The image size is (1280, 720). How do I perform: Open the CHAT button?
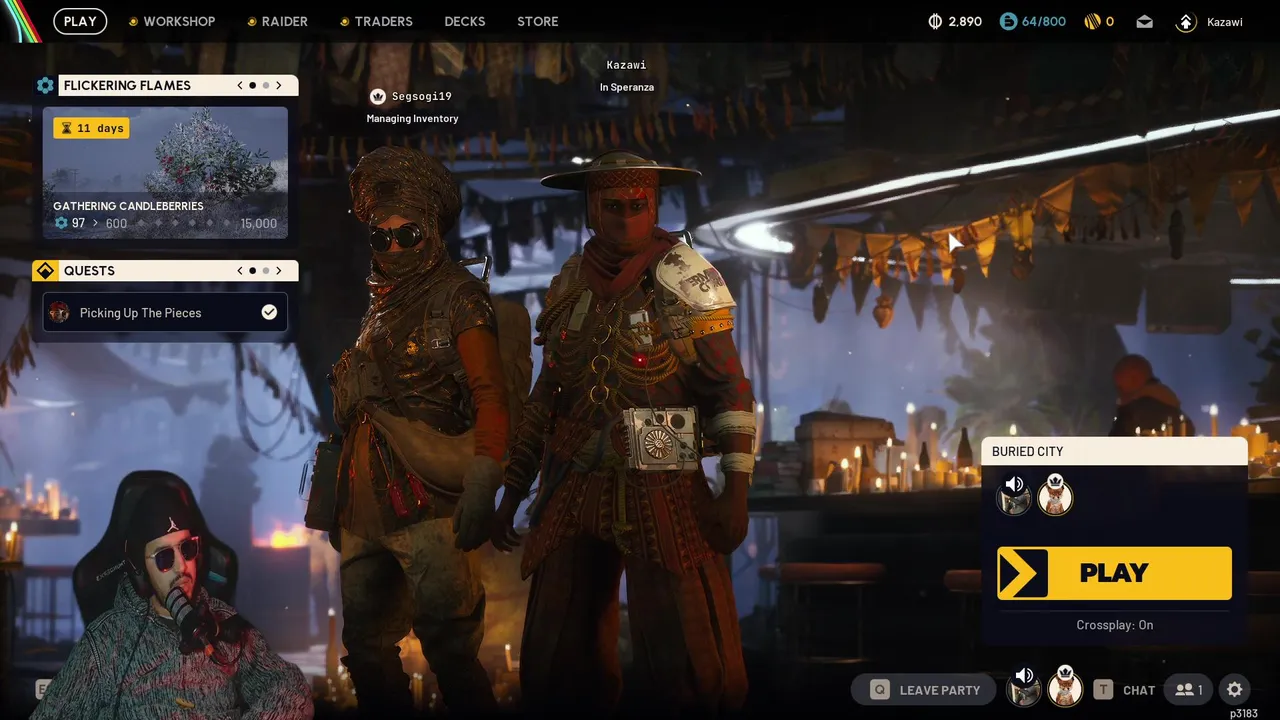click(x=1125, y=690)
